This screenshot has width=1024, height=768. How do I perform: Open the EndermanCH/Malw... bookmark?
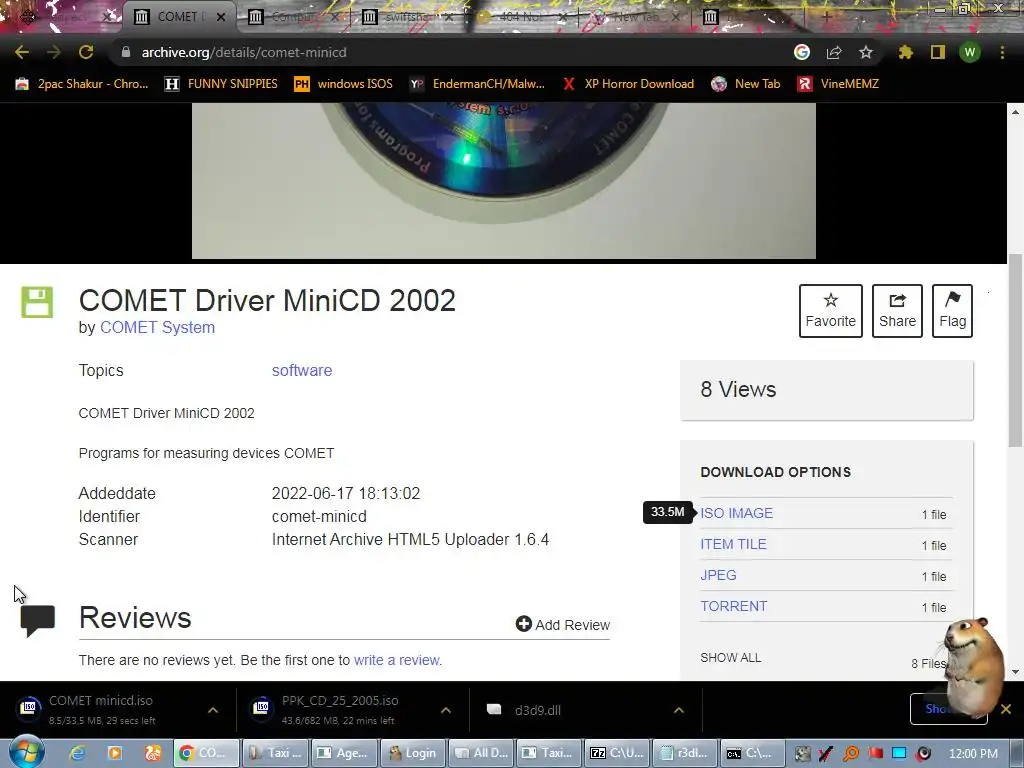[x=477, y=84]
